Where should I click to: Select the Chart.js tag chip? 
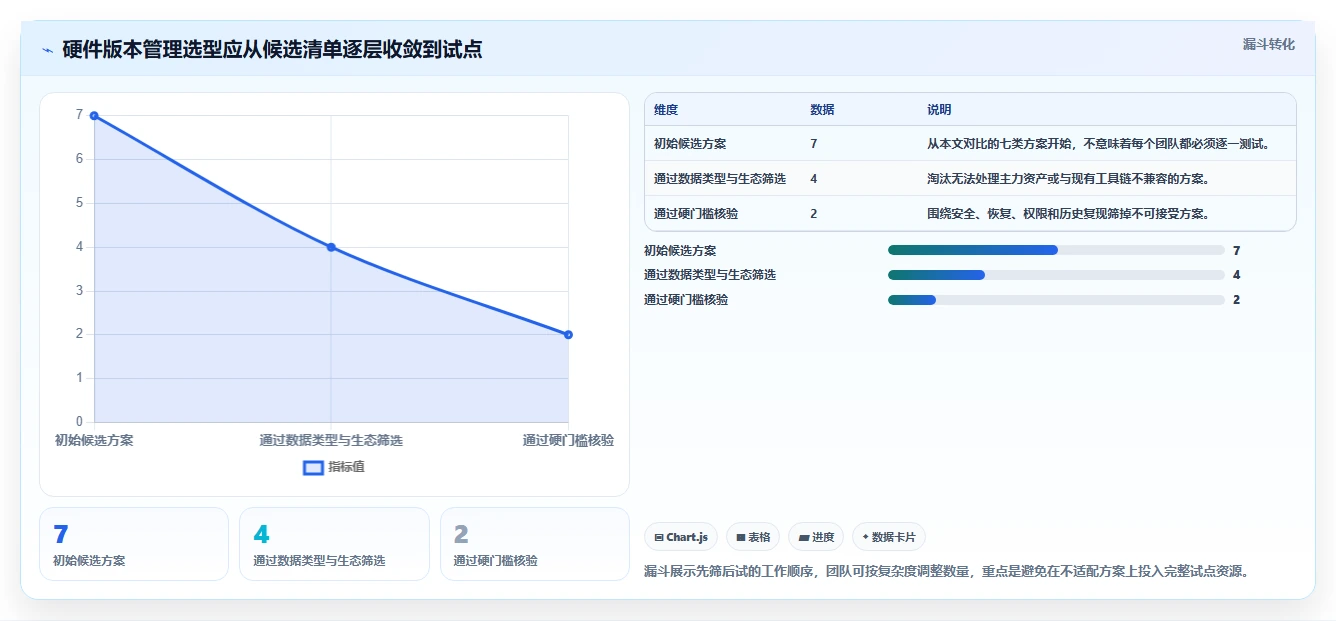click(680, 537)
